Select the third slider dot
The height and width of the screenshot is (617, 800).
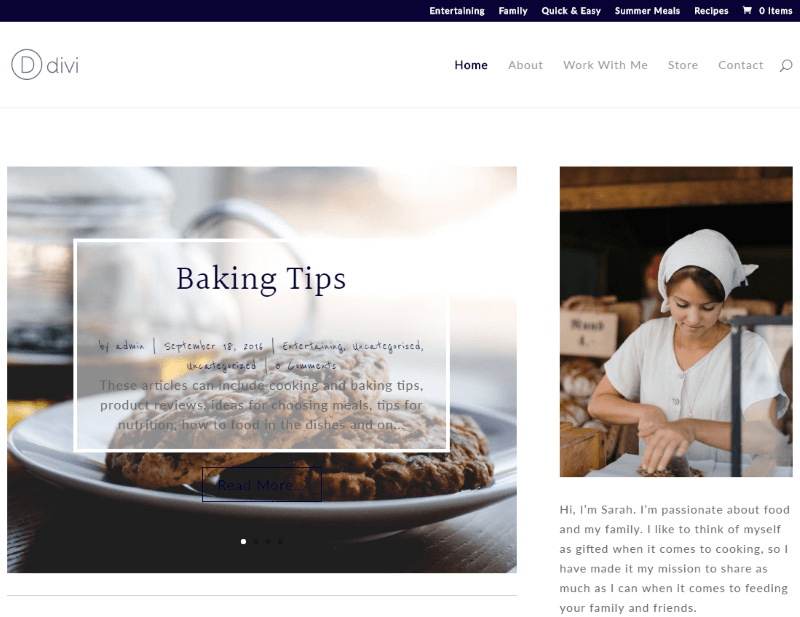click(268, 541)
